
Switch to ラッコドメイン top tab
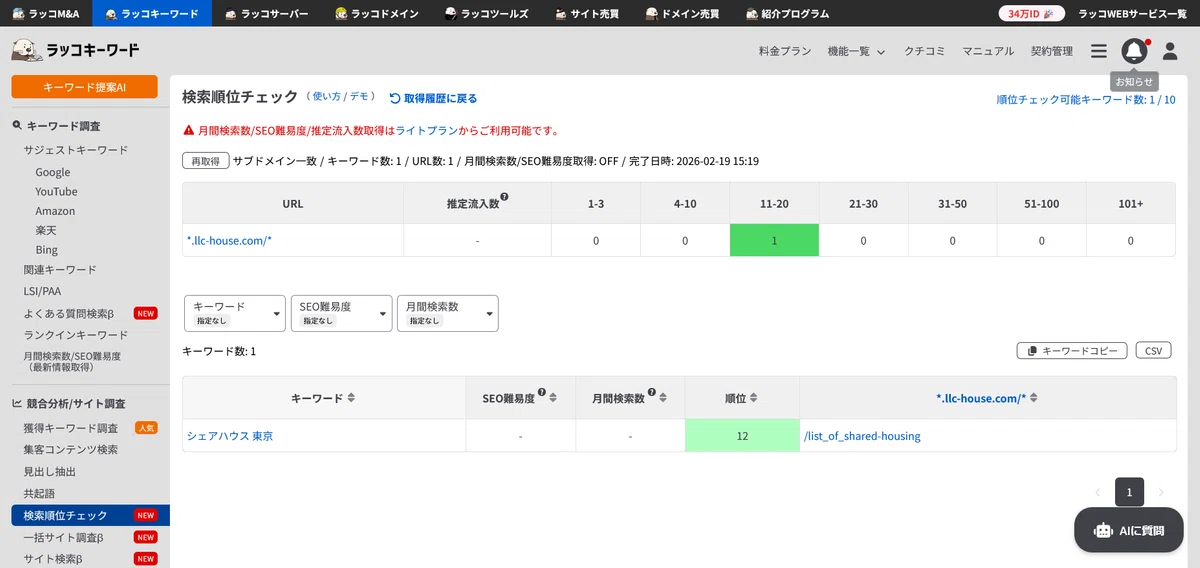(x=378, y=14)
